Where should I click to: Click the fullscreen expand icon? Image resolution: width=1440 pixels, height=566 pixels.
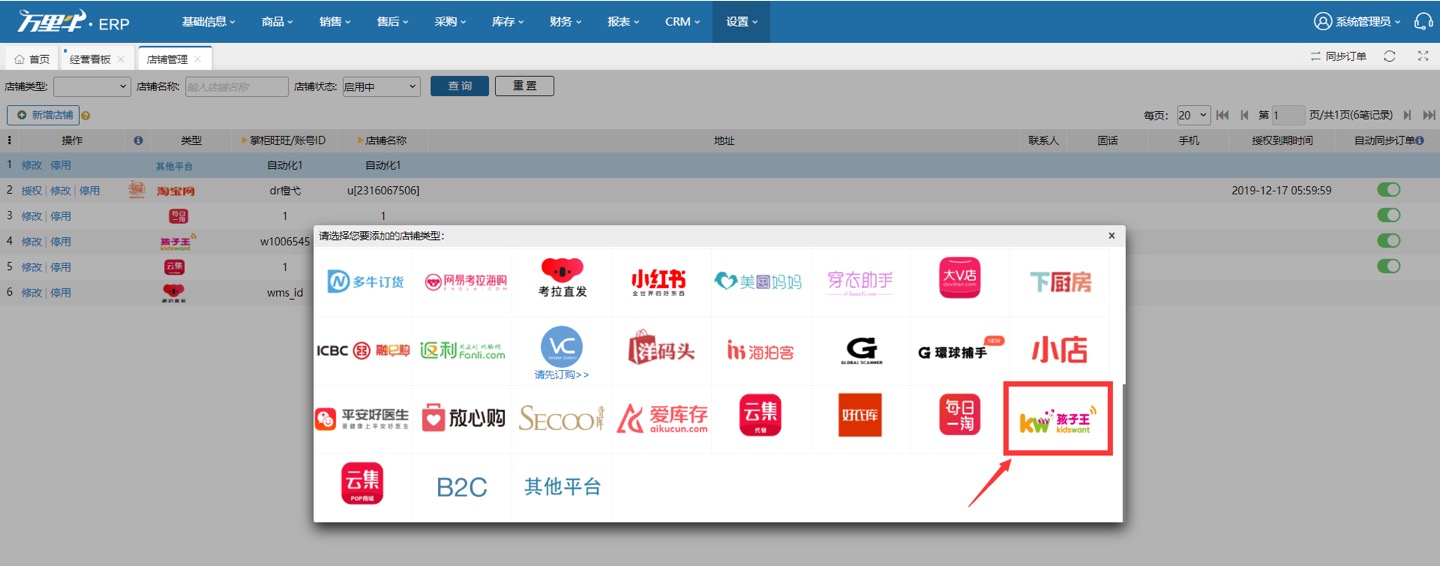1423,57
